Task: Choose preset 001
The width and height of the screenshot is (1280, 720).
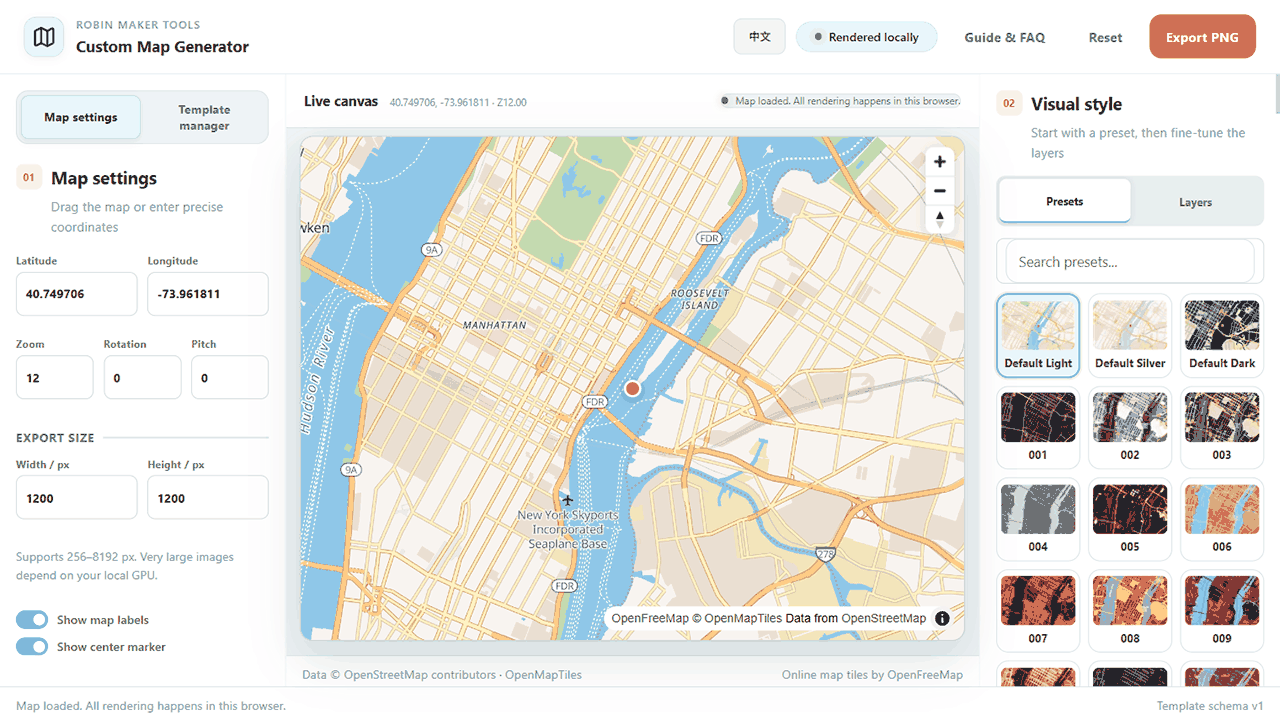Action: click(1038, 427)
